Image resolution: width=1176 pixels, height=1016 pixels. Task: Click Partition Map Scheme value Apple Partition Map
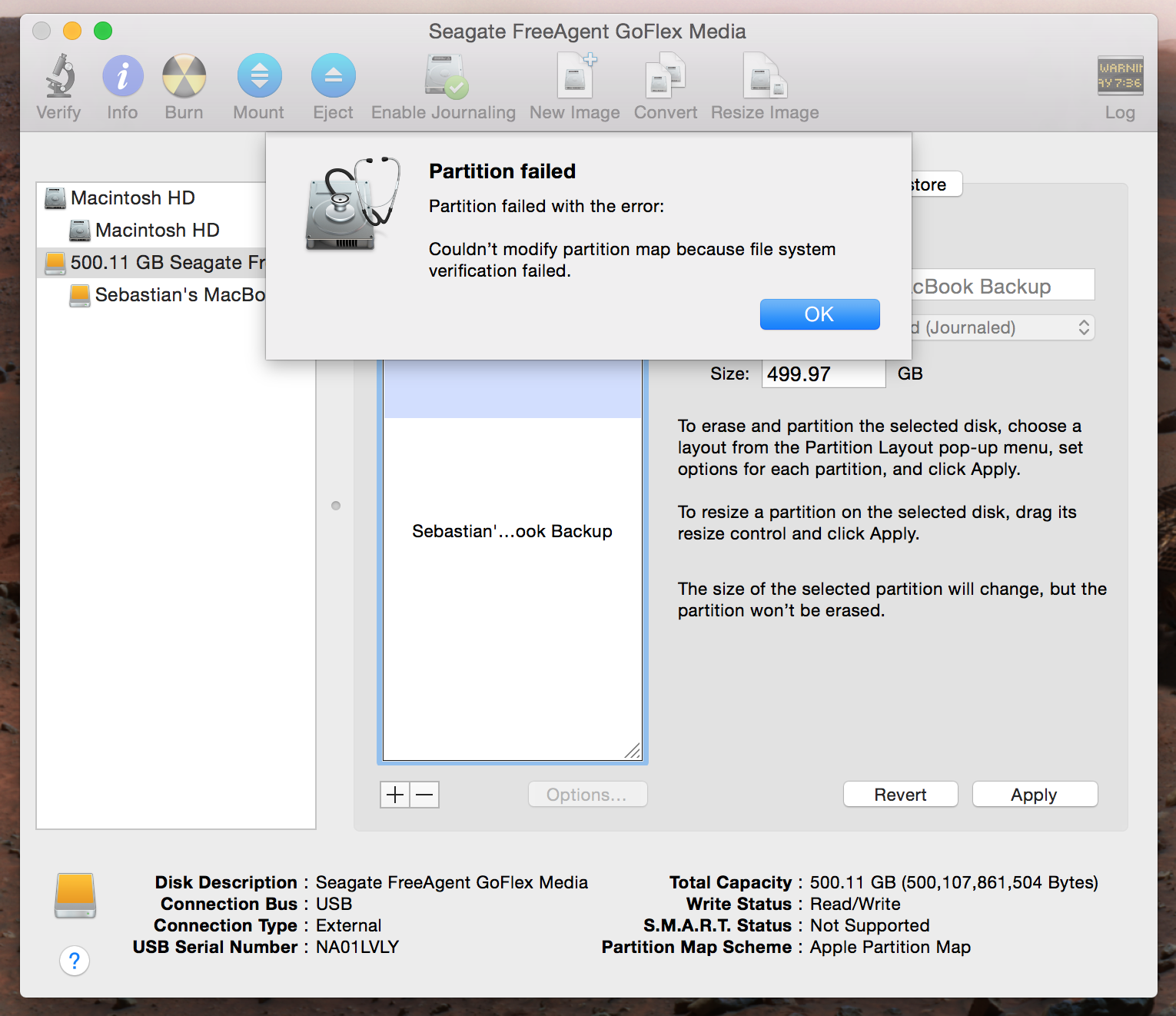click(890, 947)
